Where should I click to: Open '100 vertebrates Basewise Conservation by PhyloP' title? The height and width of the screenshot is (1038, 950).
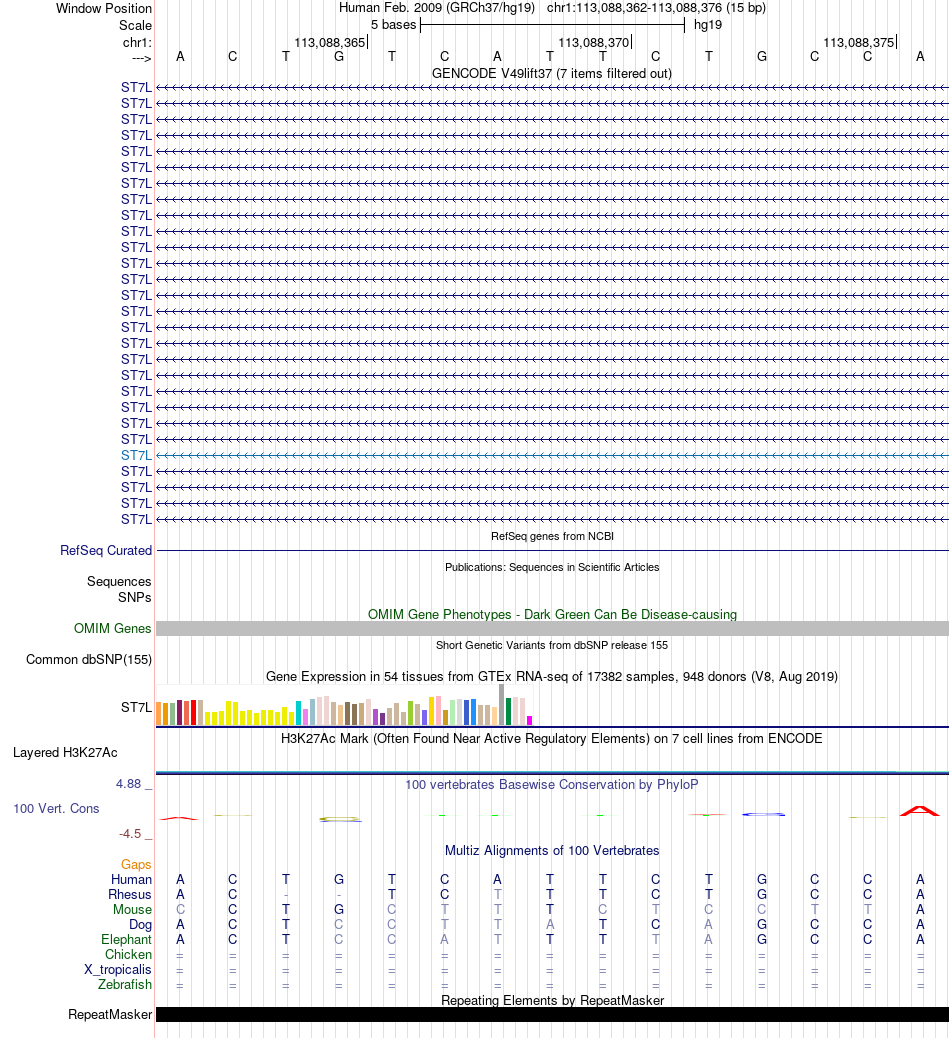point(552,784)
